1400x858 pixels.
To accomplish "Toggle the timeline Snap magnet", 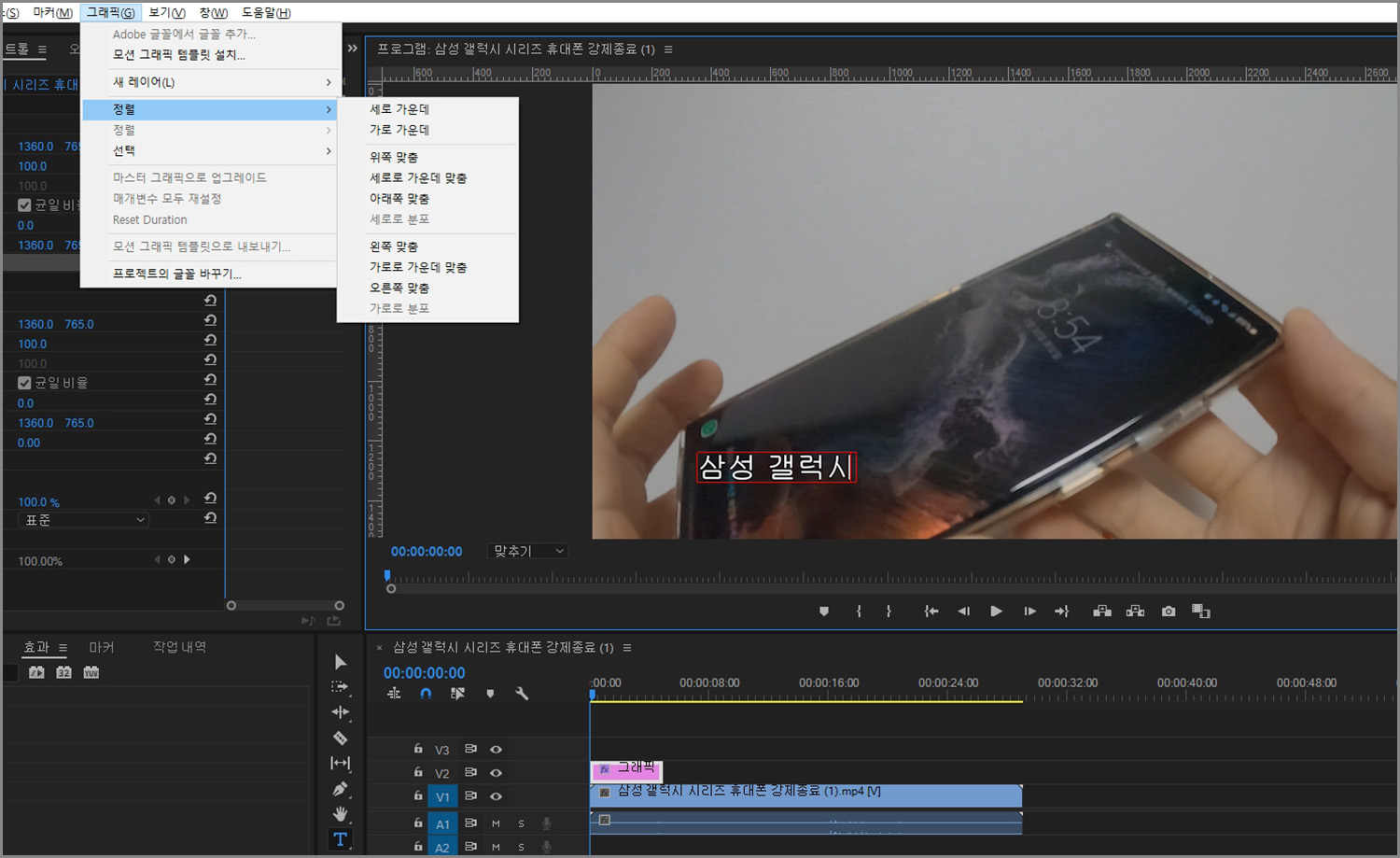I will (x=426, y=694).
